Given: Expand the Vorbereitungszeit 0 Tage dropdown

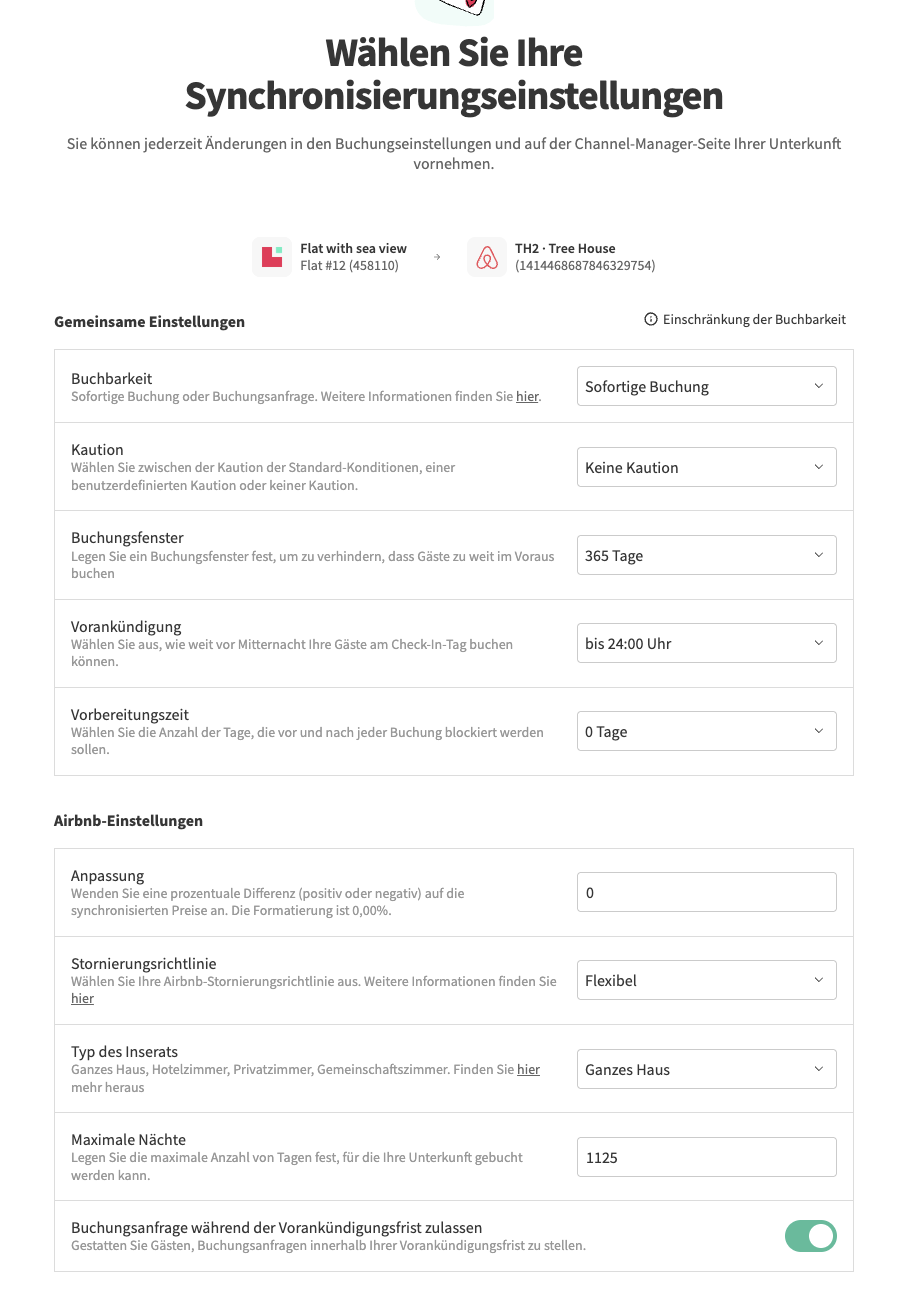Looking at the screenshot, I should tap(706, 732).
